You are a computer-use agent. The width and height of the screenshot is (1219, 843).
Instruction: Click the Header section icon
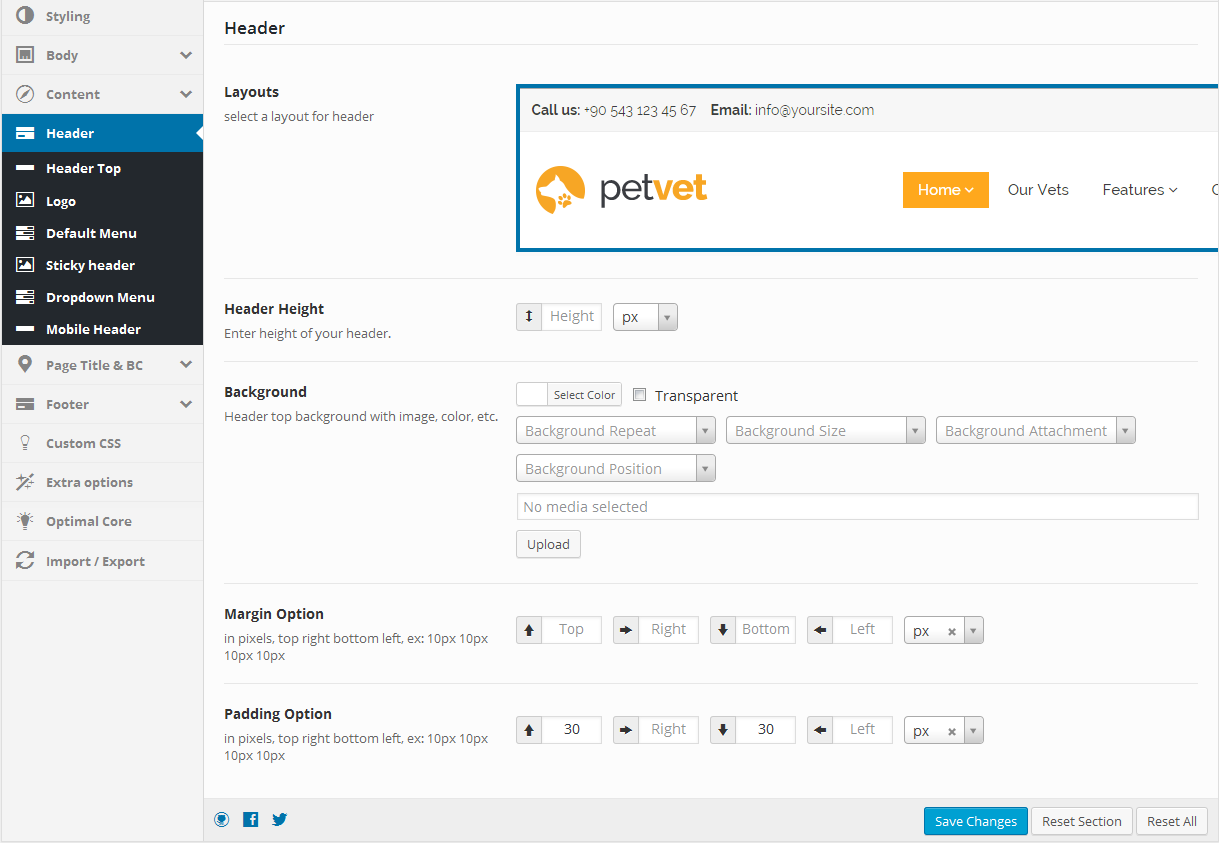coord(25,133)
